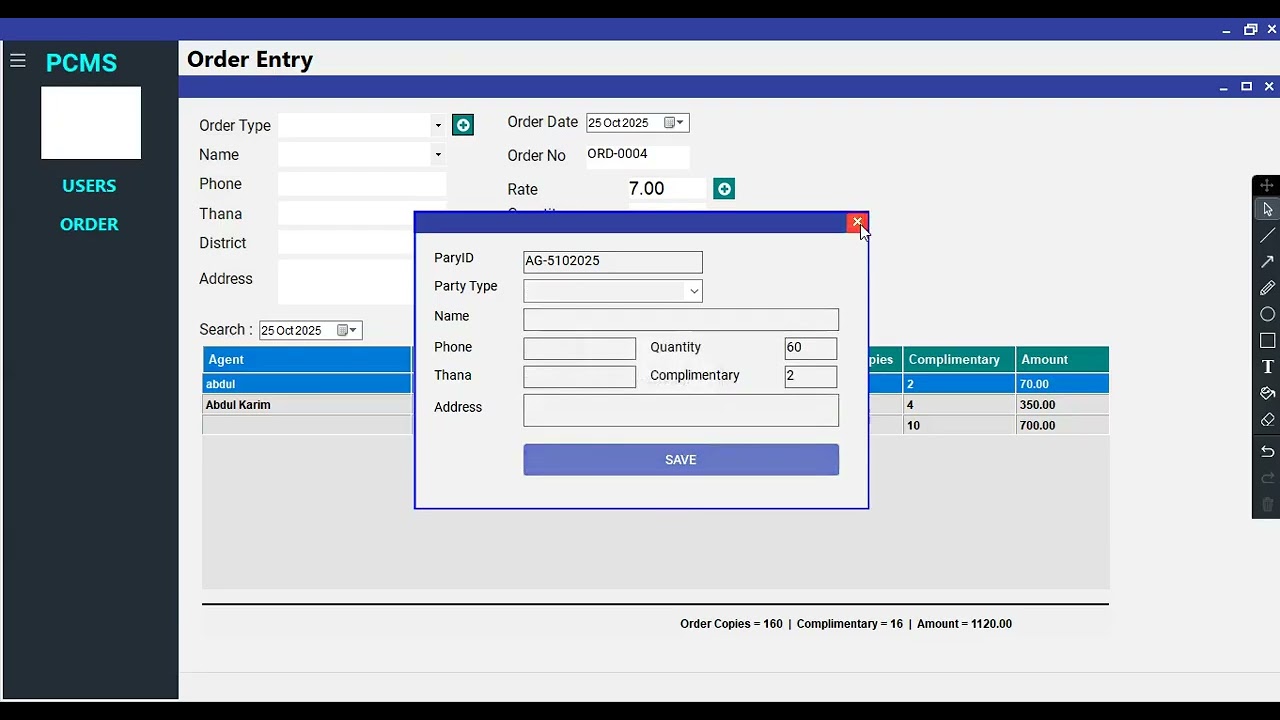The image size is (1280, 720).
Task: Click the 350.00 amount cell
Action: 1062,405
